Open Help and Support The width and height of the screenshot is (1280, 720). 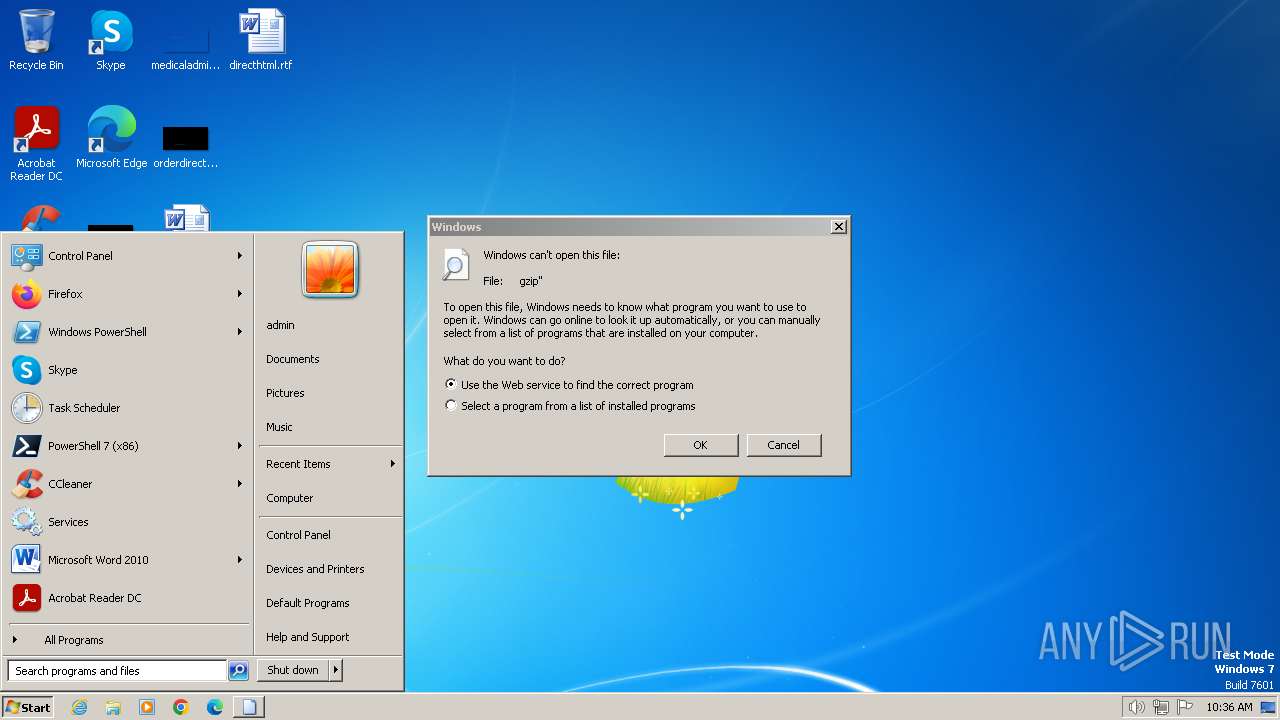308,637
